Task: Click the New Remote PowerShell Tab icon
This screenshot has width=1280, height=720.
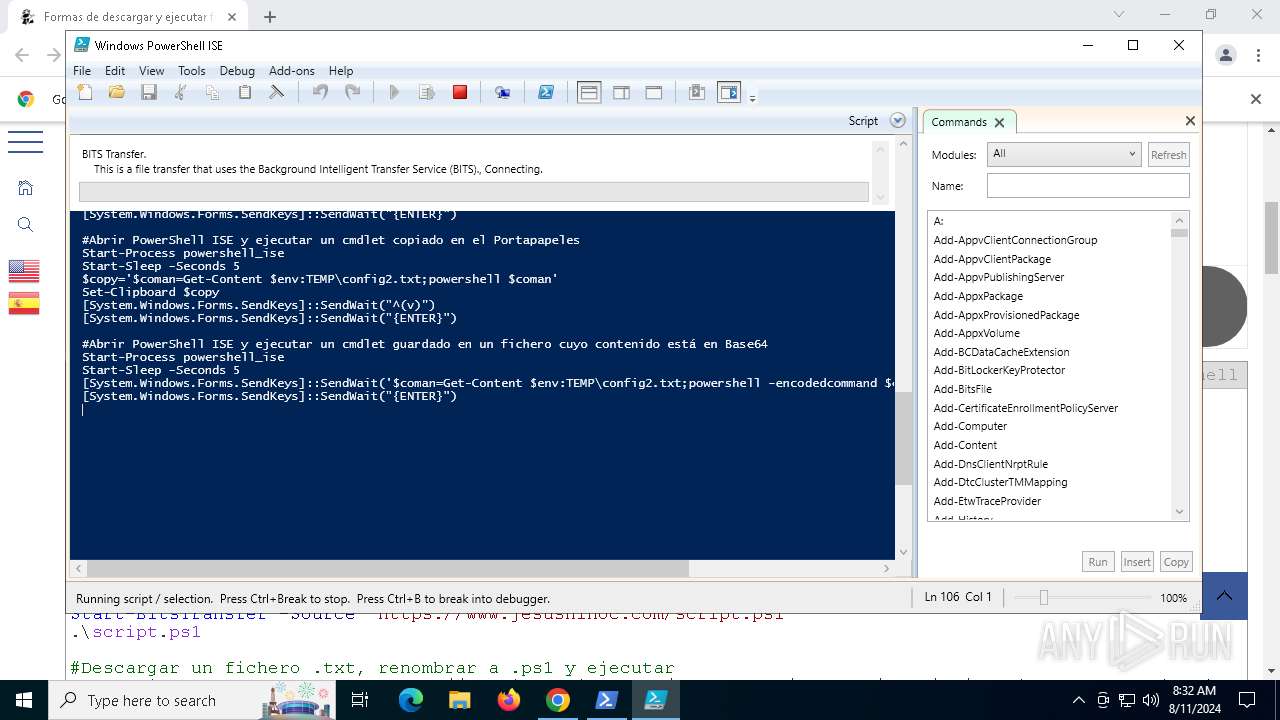Action: pyautogui.click(x=503, y=92)
